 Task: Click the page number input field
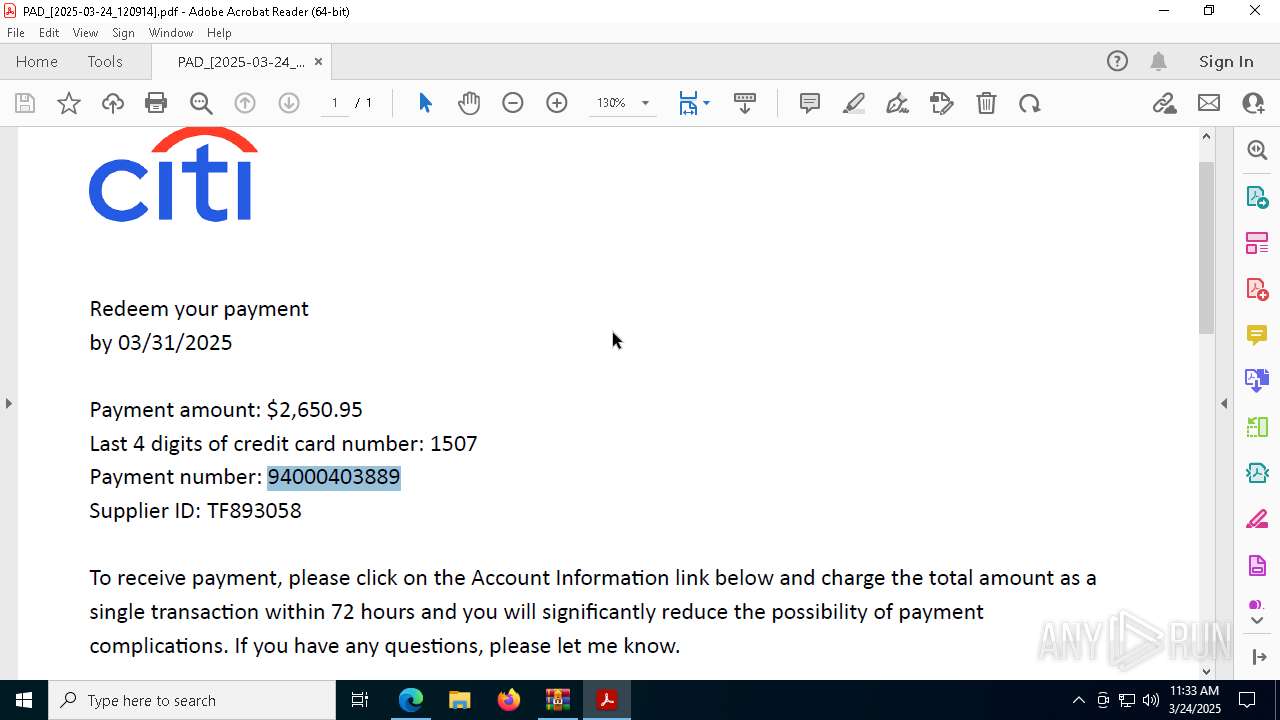point(335,103)
